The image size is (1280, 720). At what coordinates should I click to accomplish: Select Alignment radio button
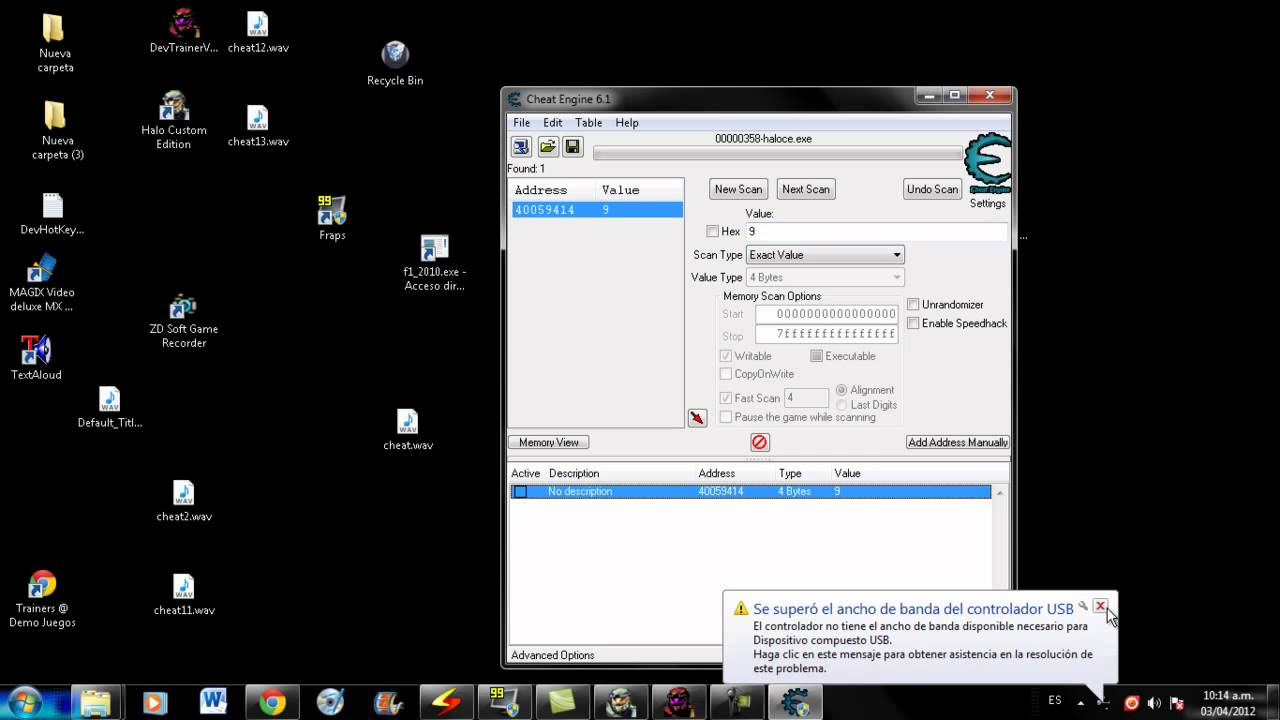click(x=841, y=390)
